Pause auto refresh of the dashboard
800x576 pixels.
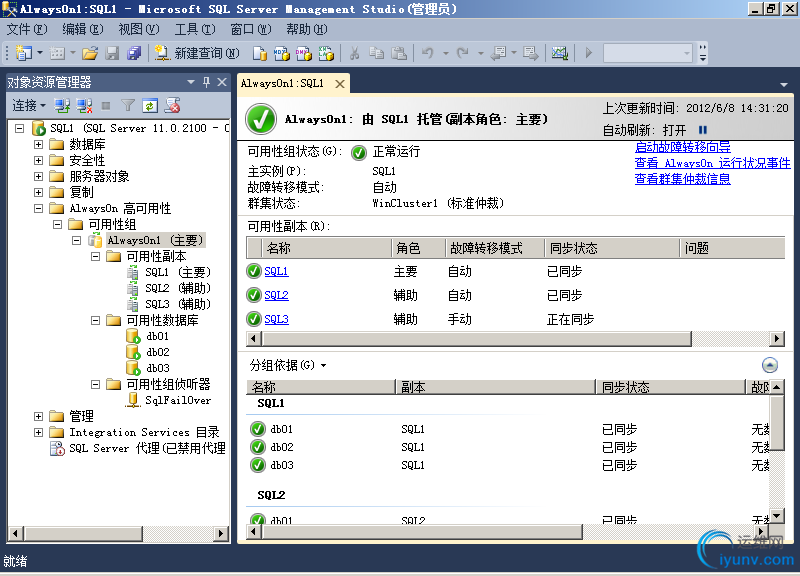[703, 130]
